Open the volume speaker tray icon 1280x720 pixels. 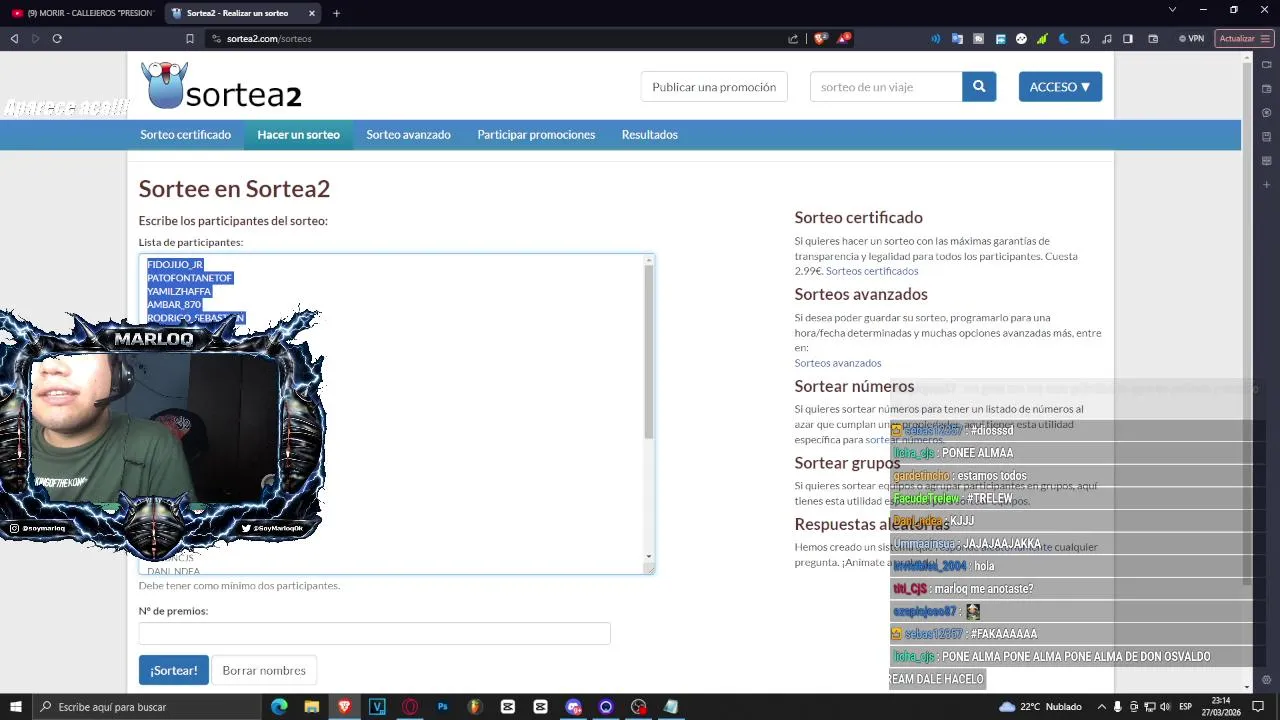coord(1165,707)
